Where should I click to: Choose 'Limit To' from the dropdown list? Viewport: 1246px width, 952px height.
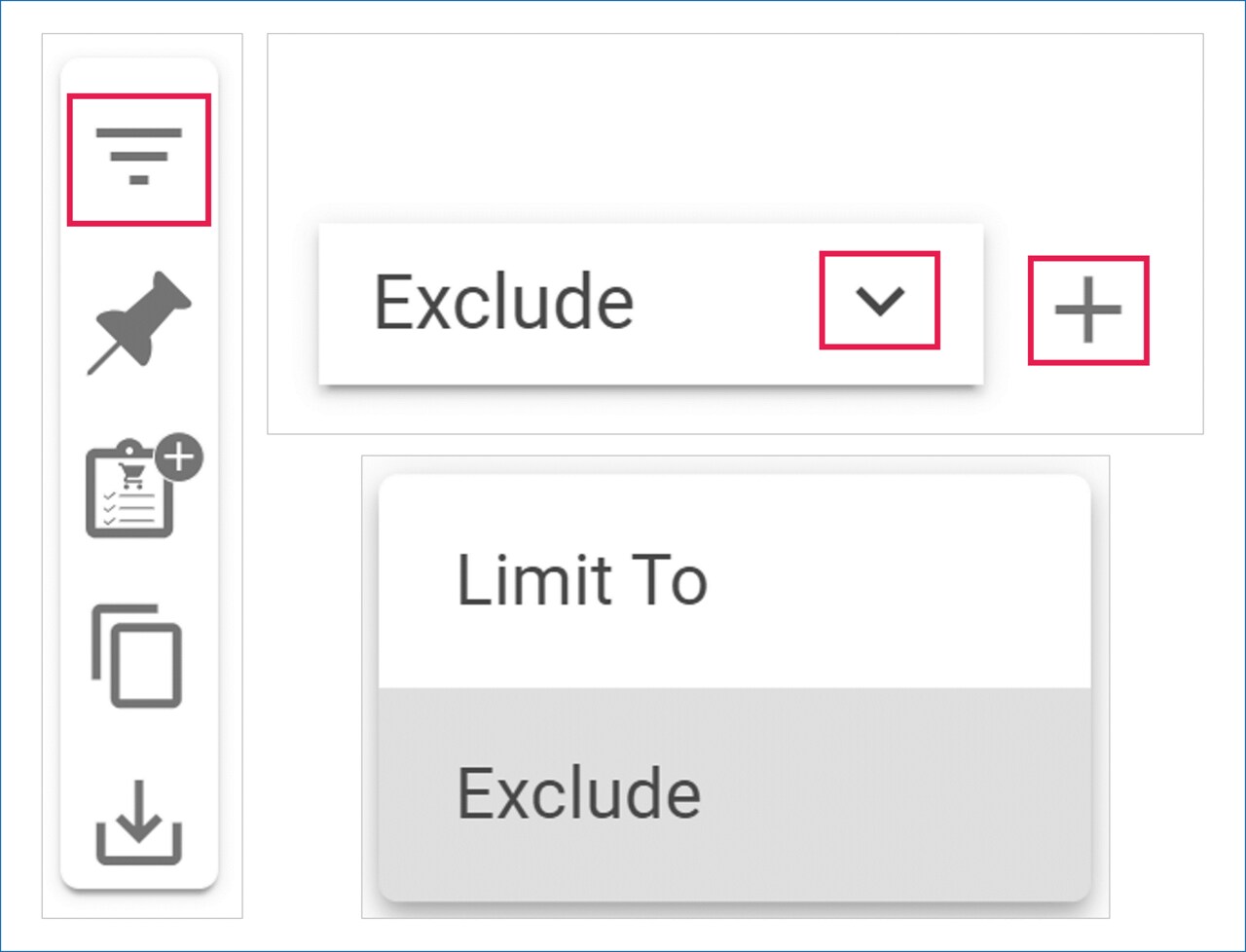pyautogui.click(x=582, y=581)
